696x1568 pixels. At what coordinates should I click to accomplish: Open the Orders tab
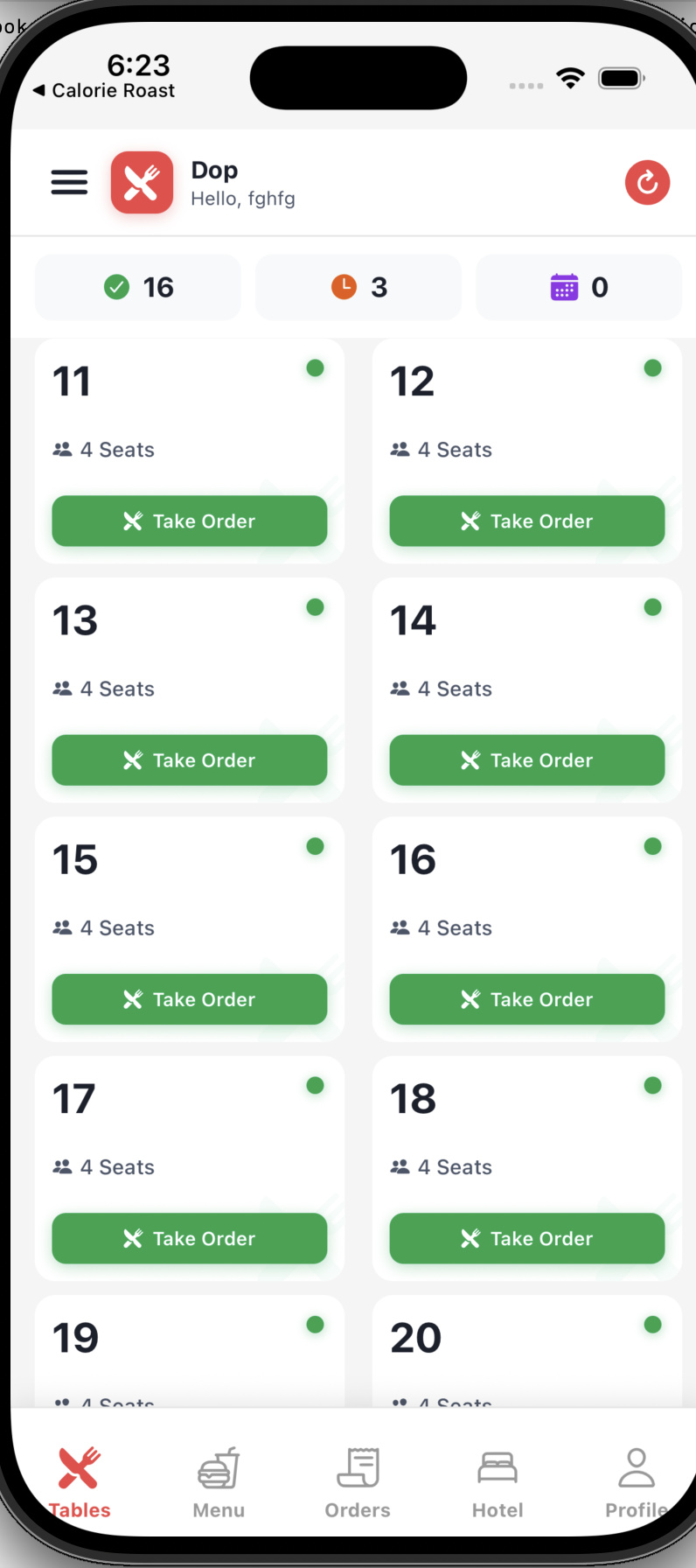click(358, 1482)
